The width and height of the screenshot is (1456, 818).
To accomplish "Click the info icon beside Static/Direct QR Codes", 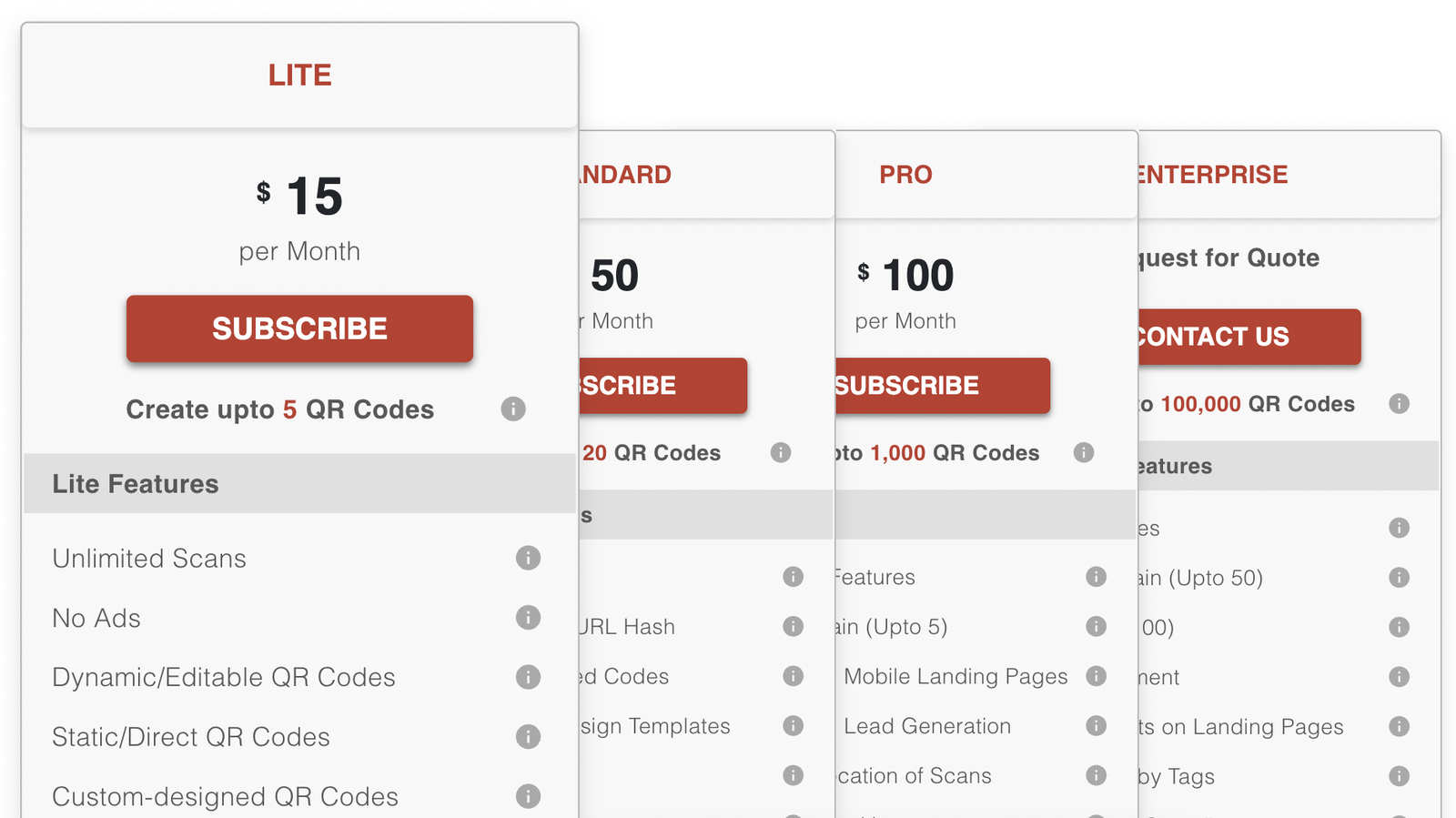I will pos(529,736).
